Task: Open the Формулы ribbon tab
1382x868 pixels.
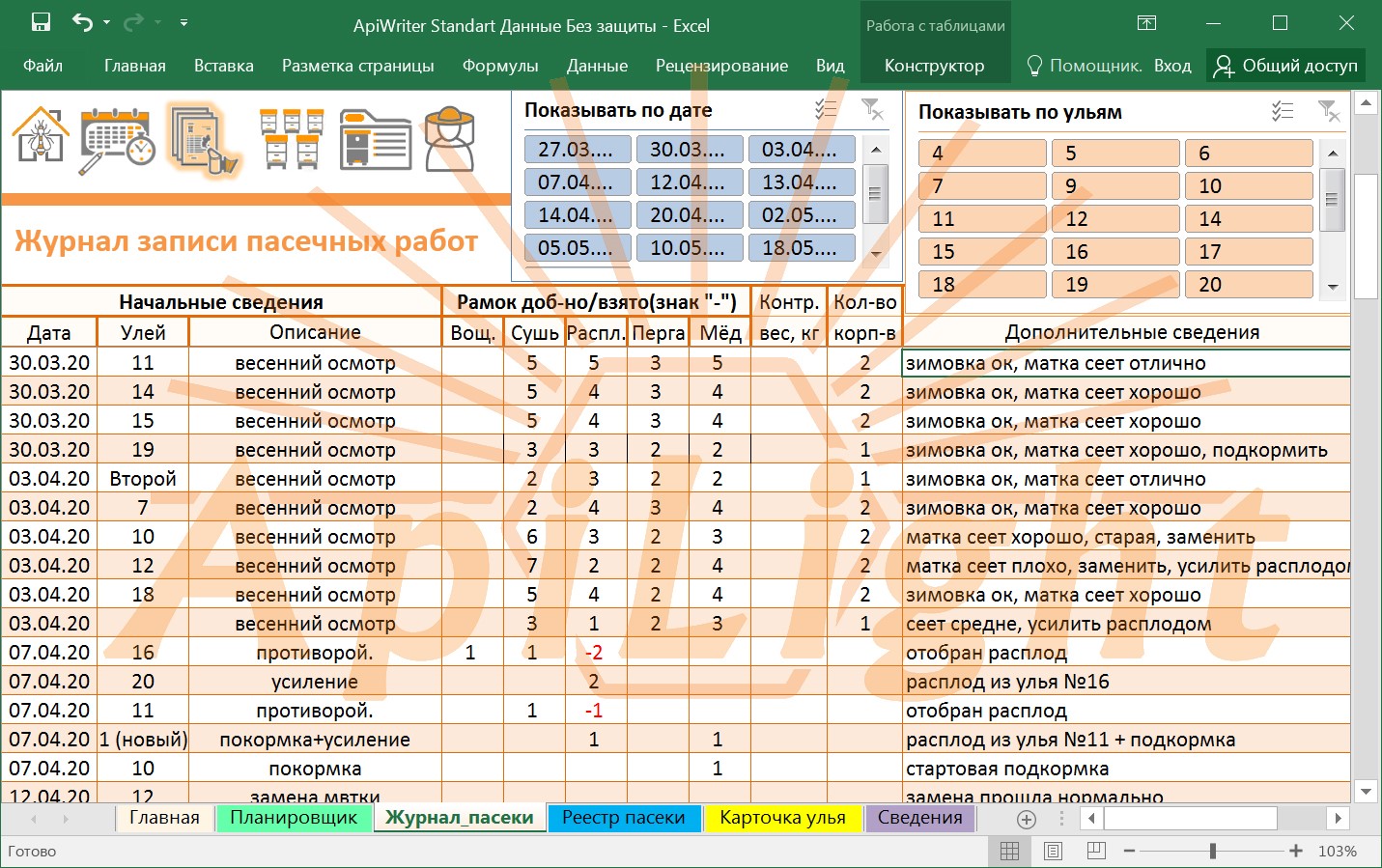Action: pyautogui.click(x=499, y=66)
